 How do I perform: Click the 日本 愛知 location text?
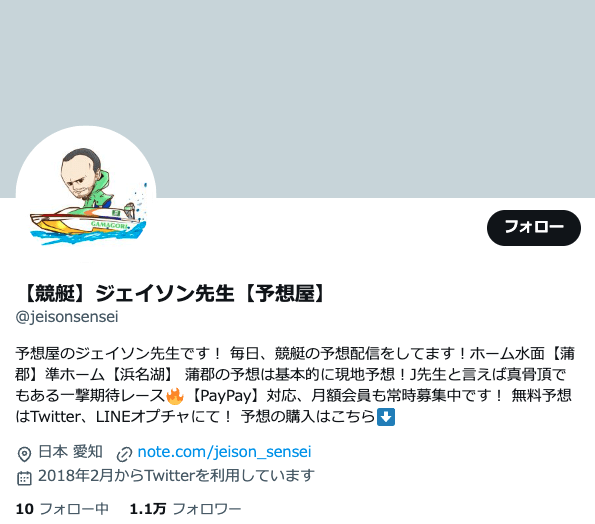click(x=71, y=452)
